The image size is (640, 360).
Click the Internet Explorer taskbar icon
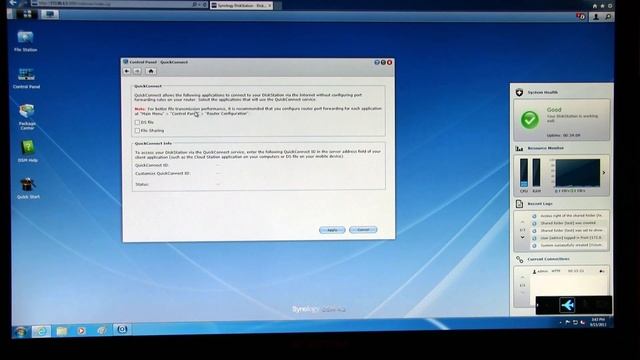[41, 331]
